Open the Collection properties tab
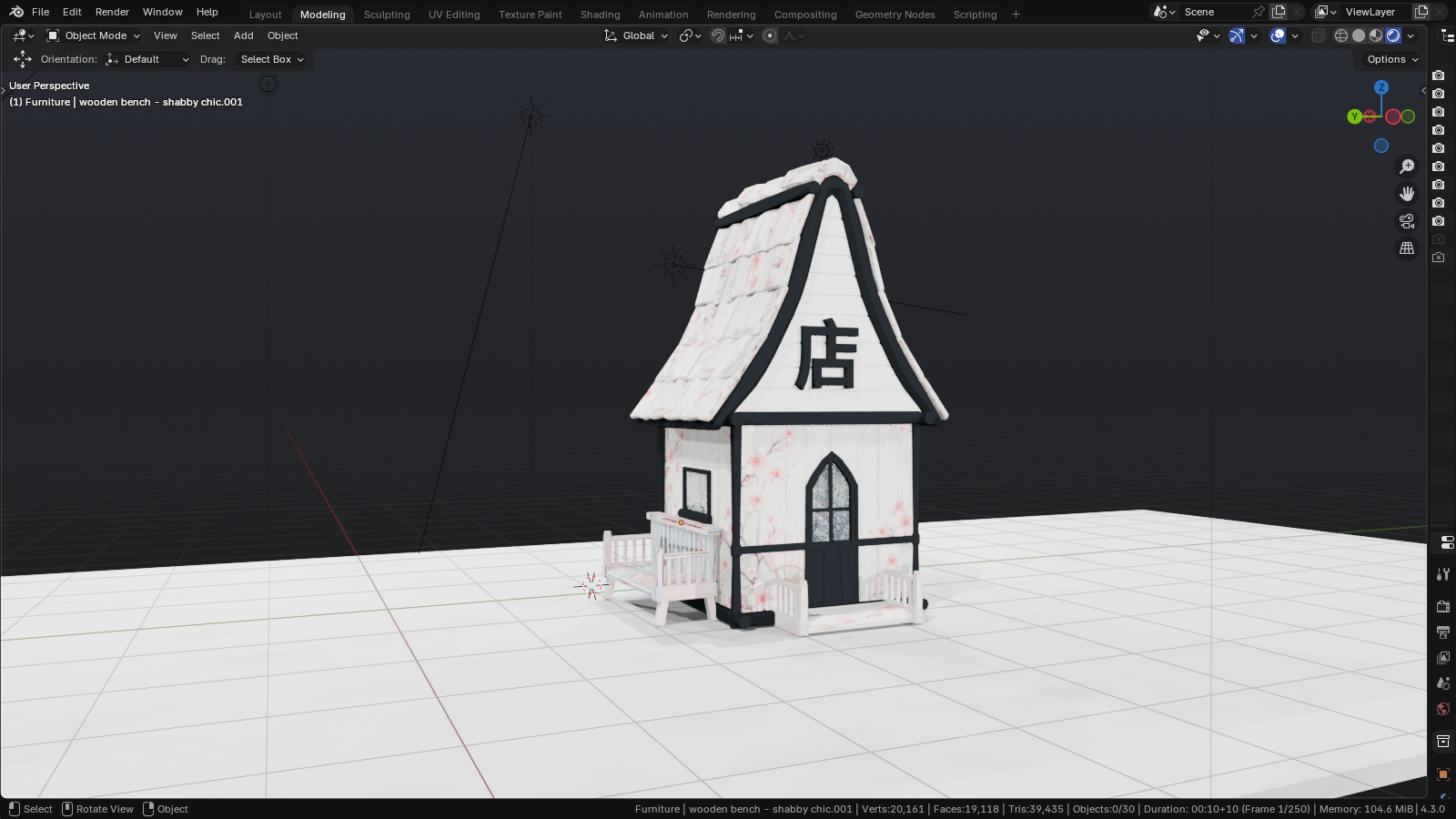1456x819 pixels. 1442,742
